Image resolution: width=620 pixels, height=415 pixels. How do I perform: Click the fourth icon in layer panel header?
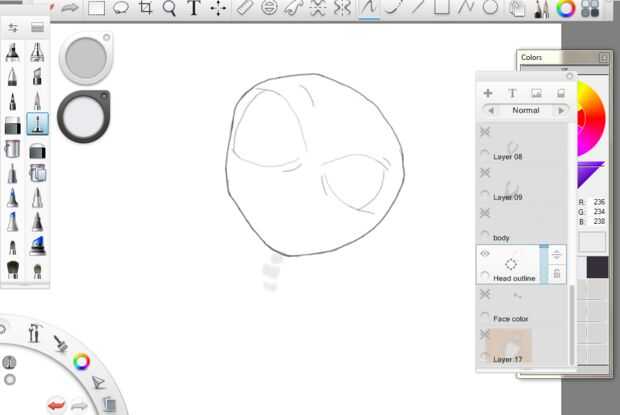tap(561, 93)
